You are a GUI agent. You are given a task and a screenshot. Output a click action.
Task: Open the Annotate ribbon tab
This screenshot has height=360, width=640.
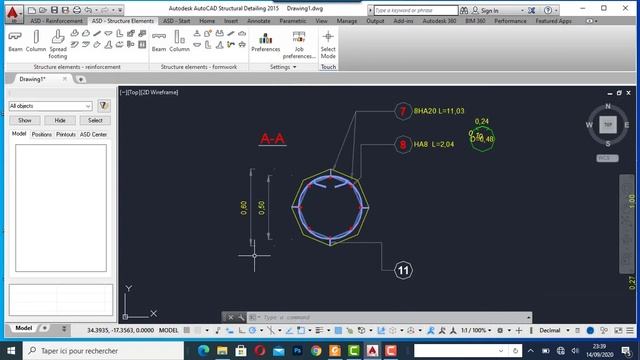259,21
